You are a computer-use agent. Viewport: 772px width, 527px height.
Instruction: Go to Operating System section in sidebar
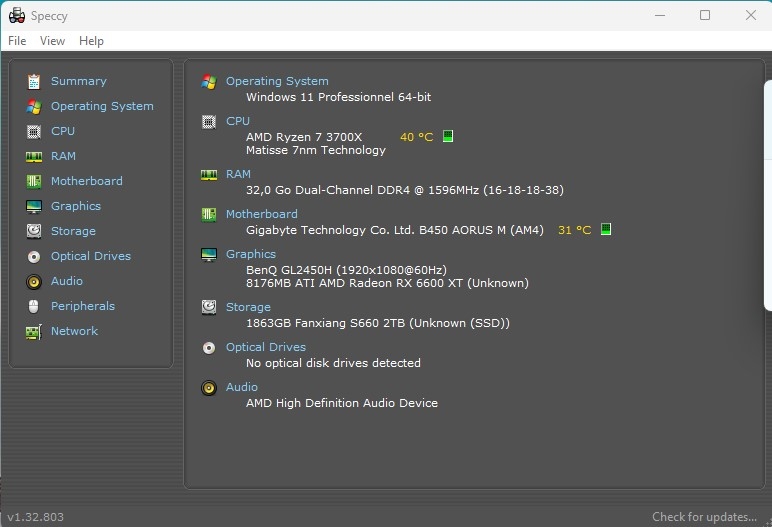pos(102,106)
